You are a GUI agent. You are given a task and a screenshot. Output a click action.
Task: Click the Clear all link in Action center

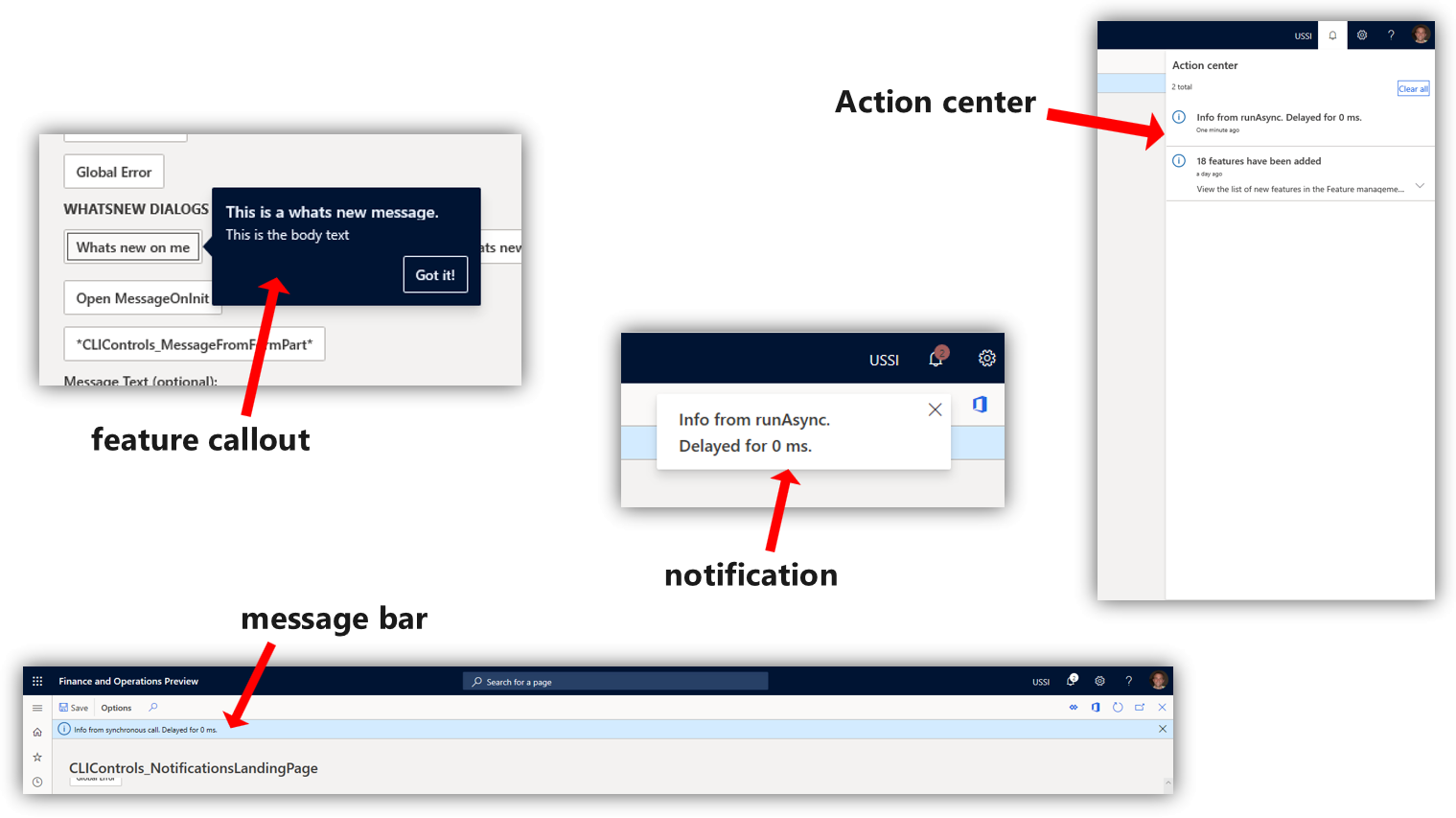[1413, 89]
